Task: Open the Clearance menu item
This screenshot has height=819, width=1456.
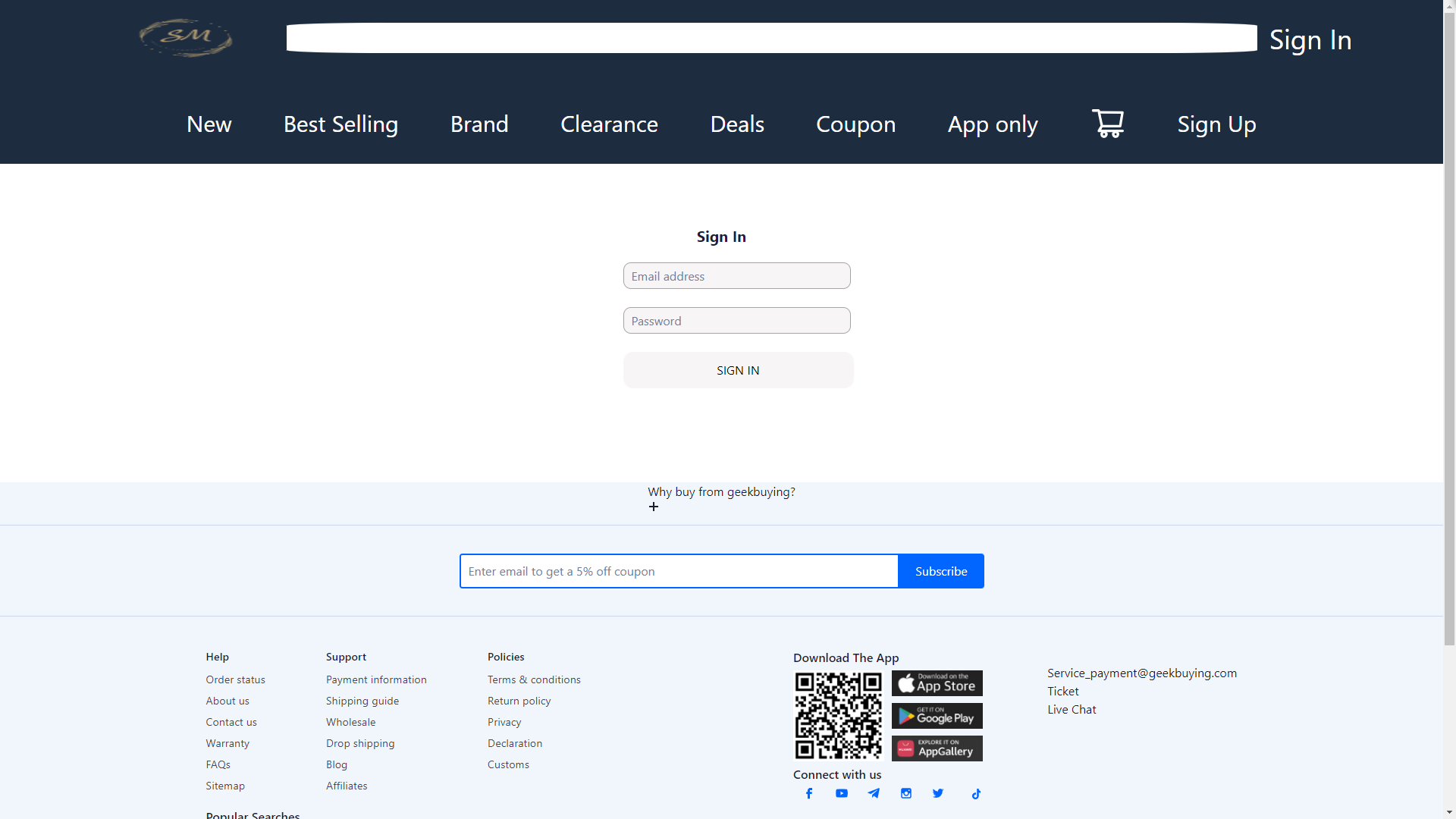Action: pyautogui.click(x=609, y=124)
